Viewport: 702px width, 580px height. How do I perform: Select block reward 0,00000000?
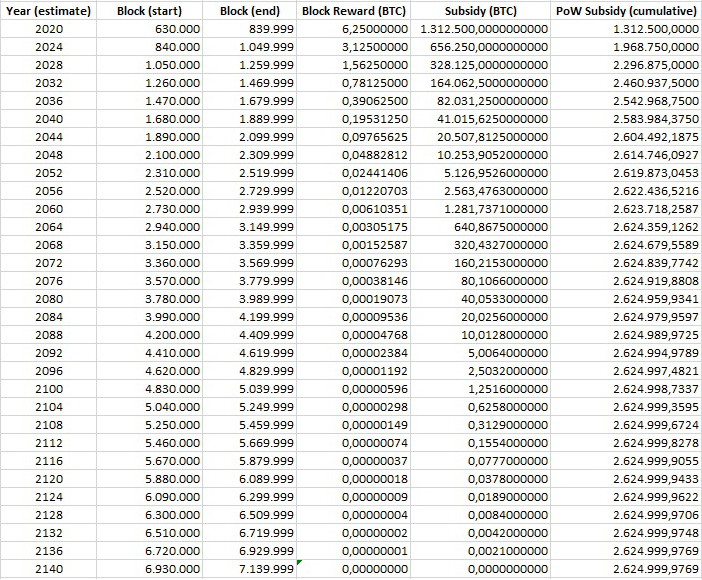[x=354, y=569]
